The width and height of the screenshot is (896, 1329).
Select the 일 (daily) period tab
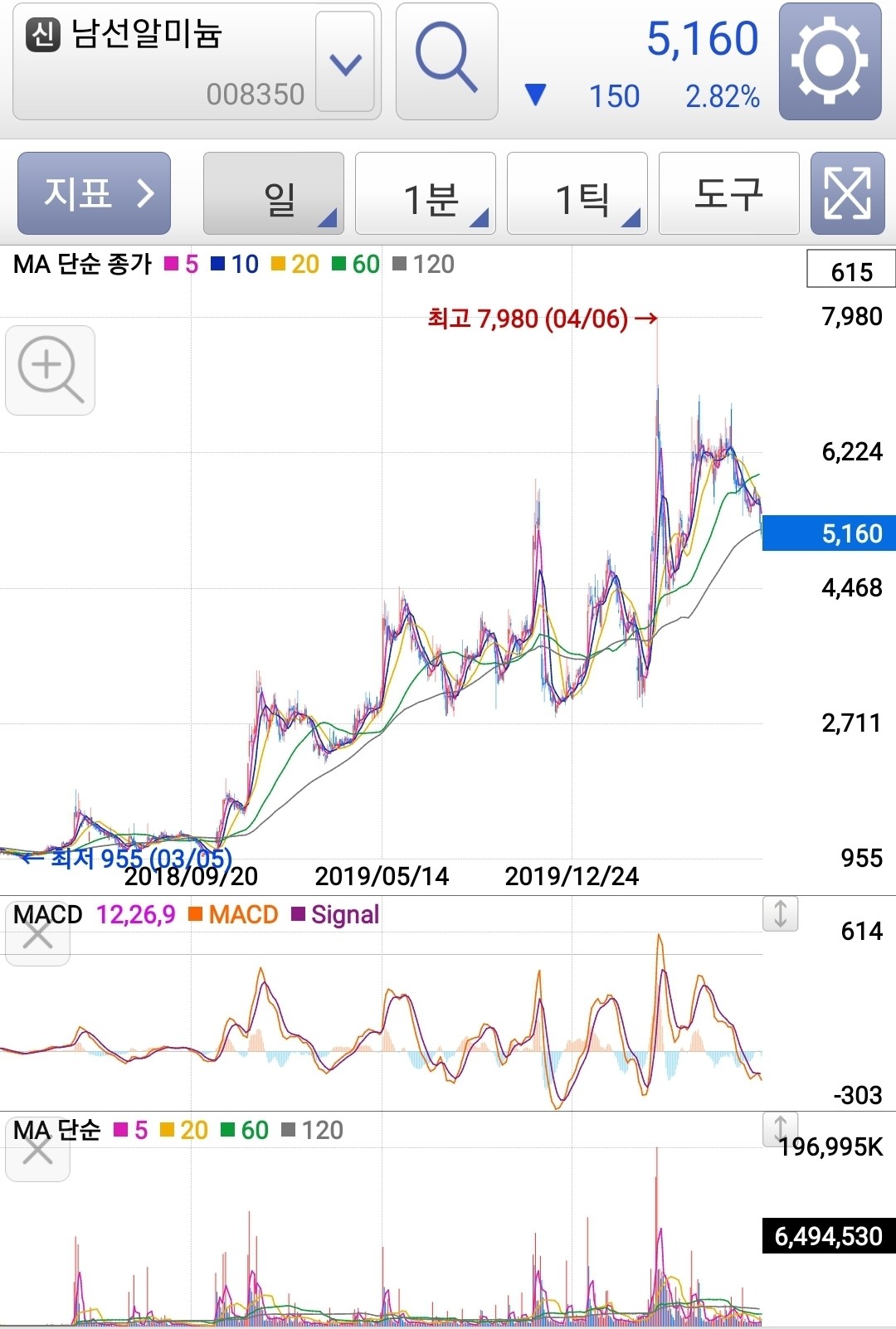pos(274,194)
